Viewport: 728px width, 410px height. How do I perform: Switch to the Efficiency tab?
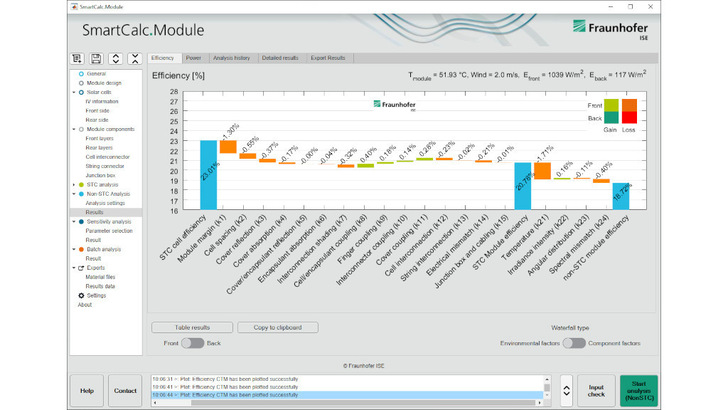[162, 58]
